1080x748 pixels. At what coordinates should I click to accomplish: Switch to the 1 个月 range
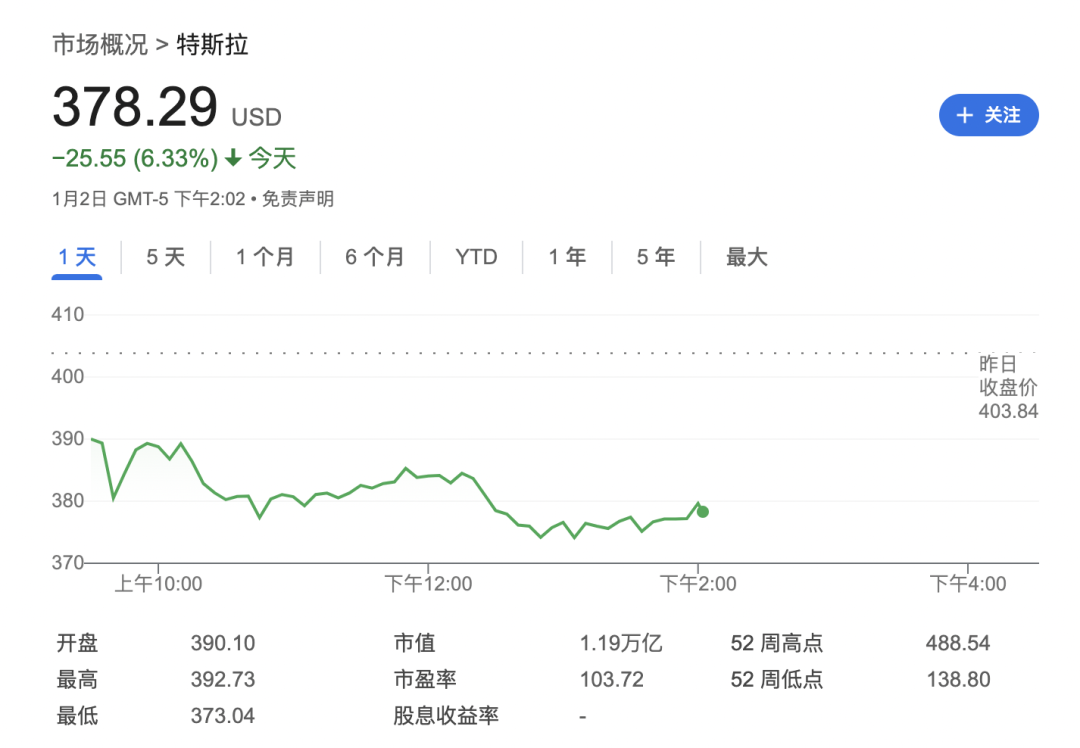click(265, 257)
